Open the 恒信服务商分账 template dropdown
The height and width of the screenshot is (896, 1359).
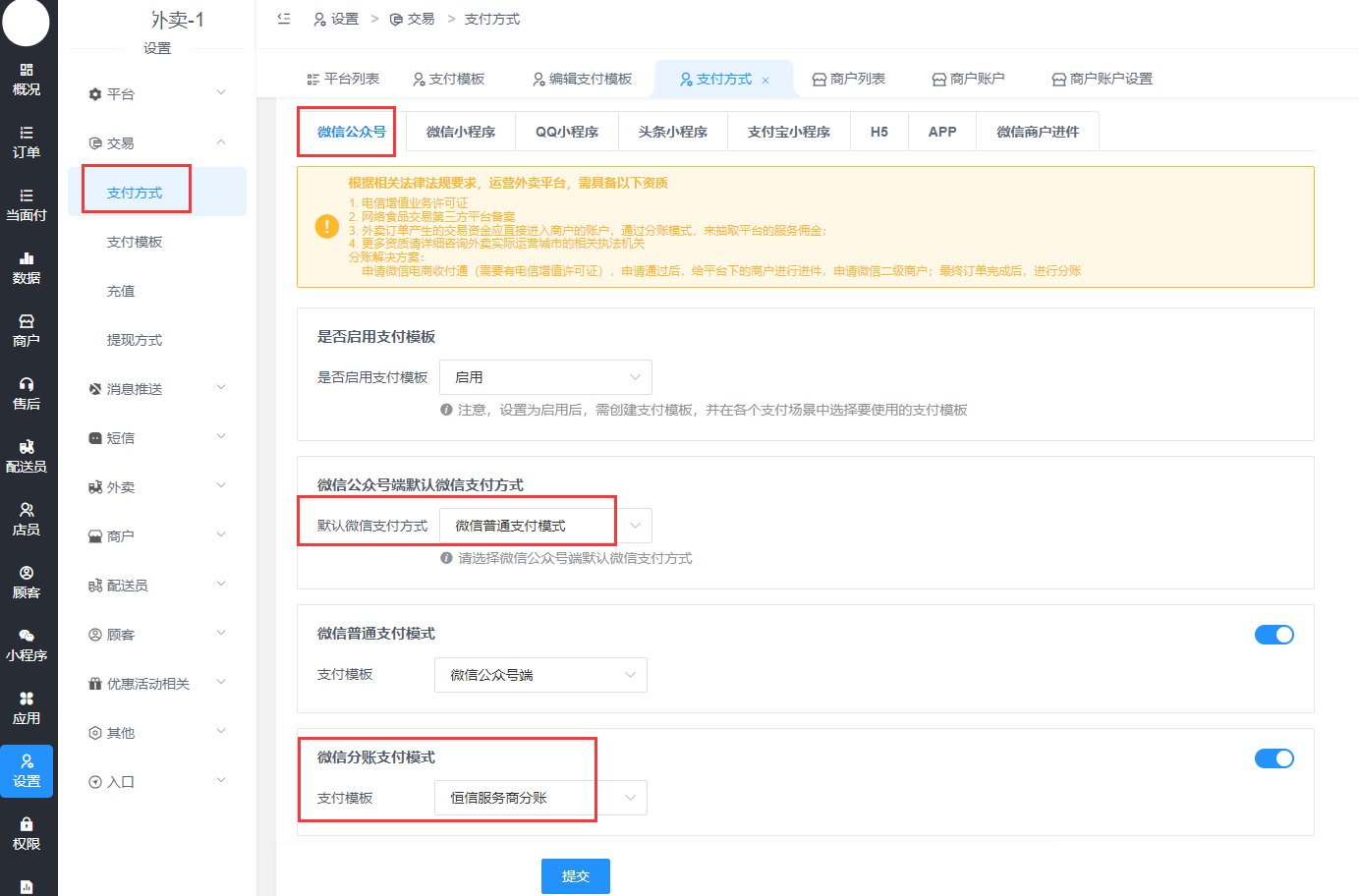coord(540,798)
